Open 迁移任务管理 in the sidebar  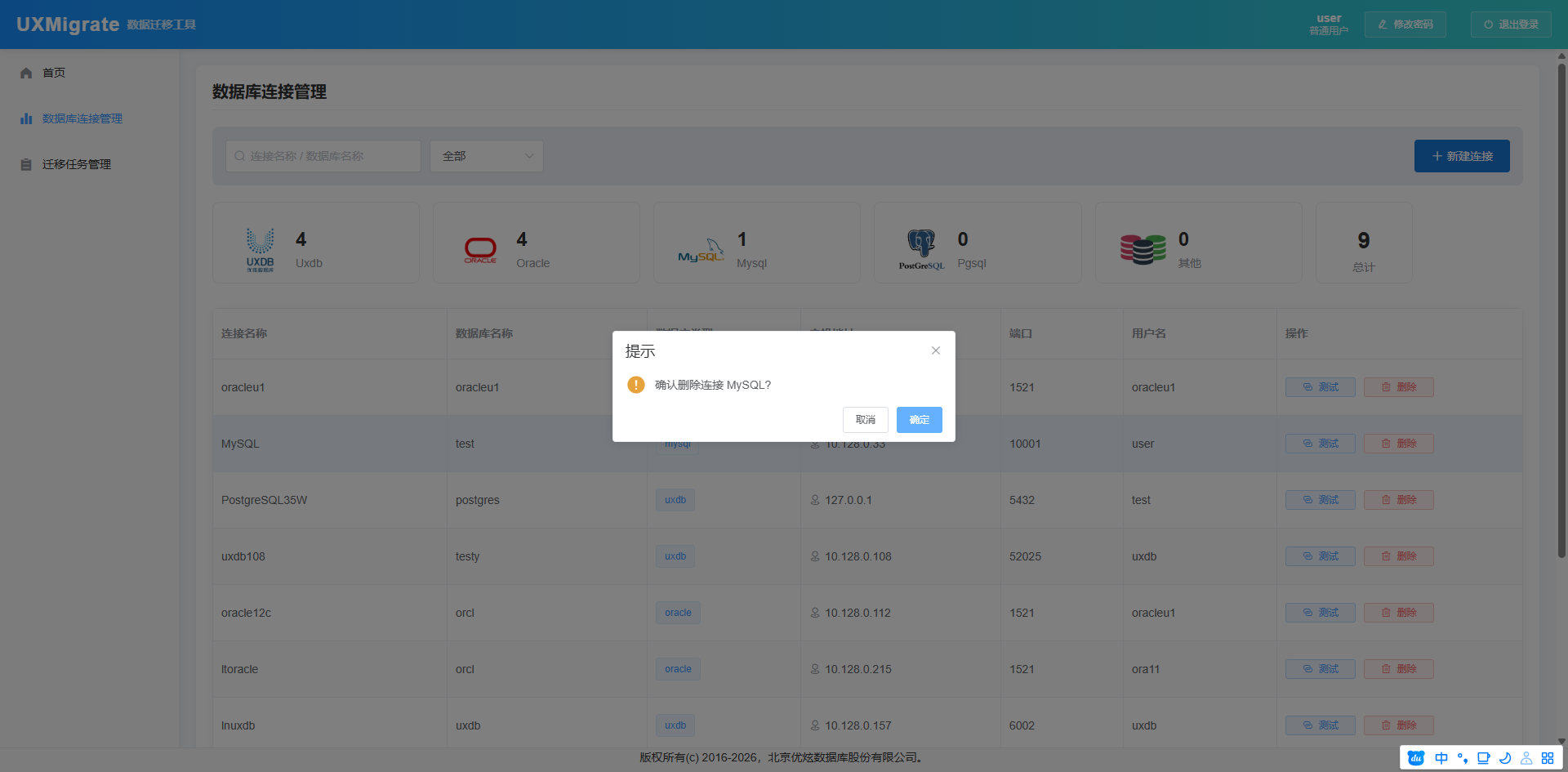click(x=76, y=164)
